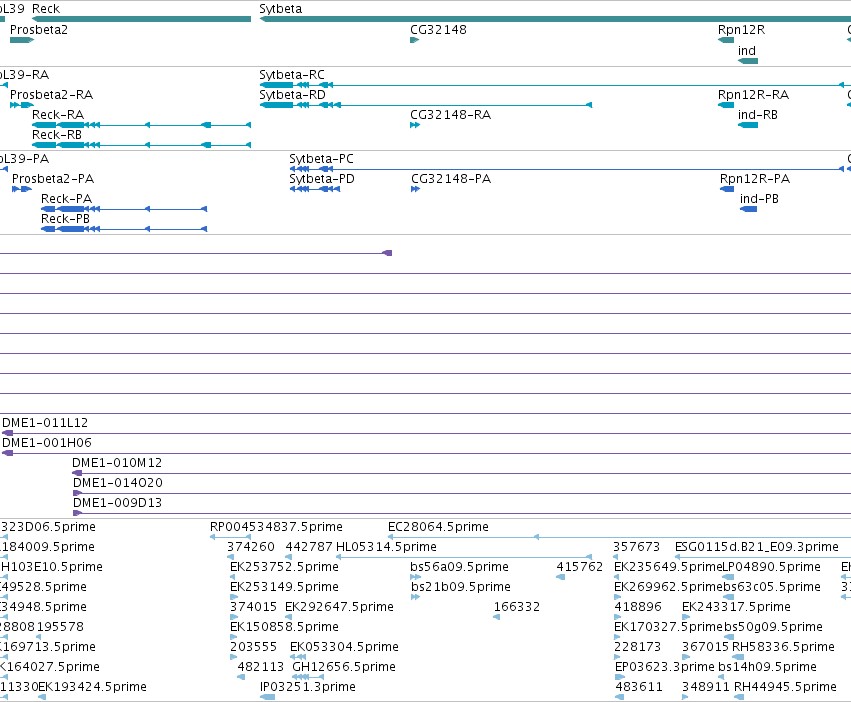Click EST LP04890.5prime
851x702 pixels.
[728, 577]
